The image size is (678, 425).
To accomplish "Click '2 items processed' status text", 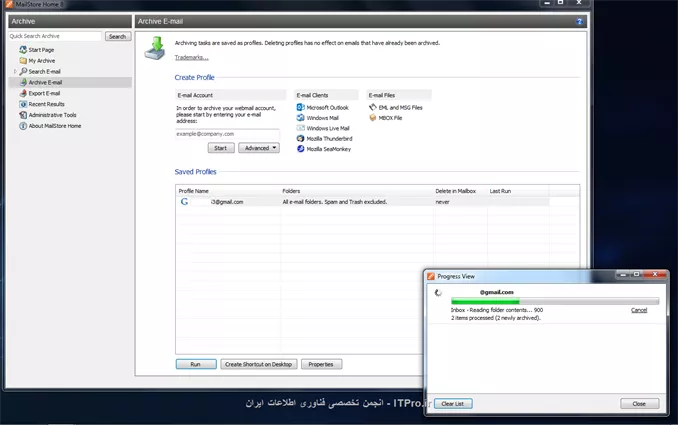I will [x=496, y=318].
